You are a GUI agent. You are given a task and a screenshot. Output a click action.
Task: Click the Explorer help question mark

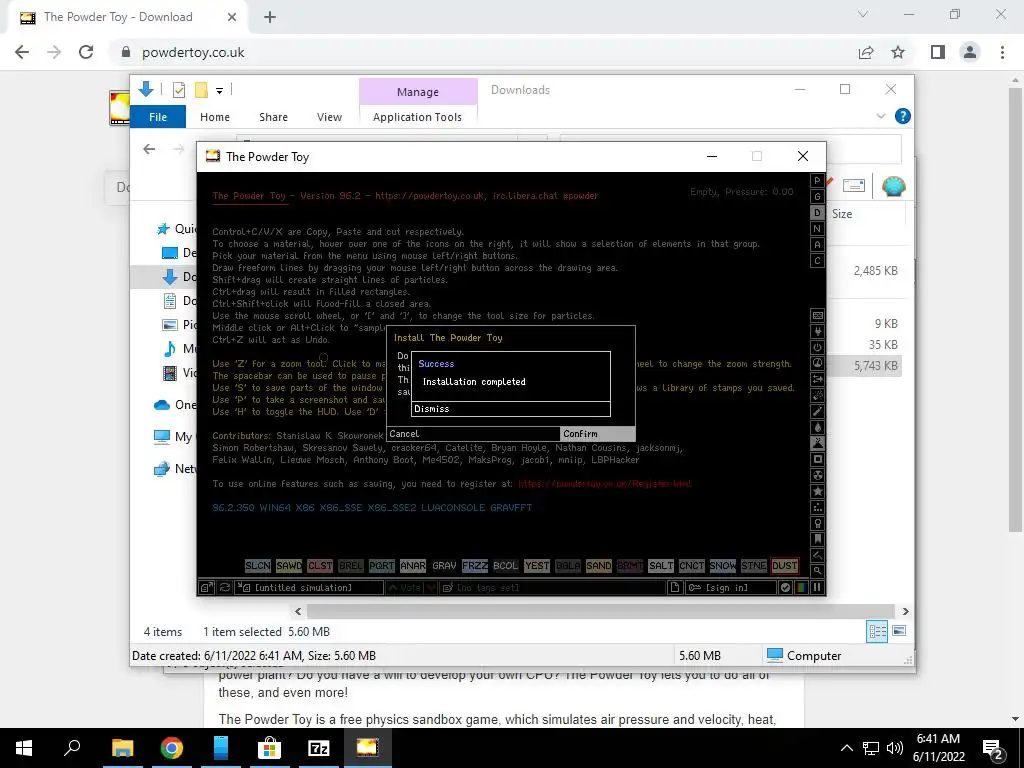click(x=903, y=116)
